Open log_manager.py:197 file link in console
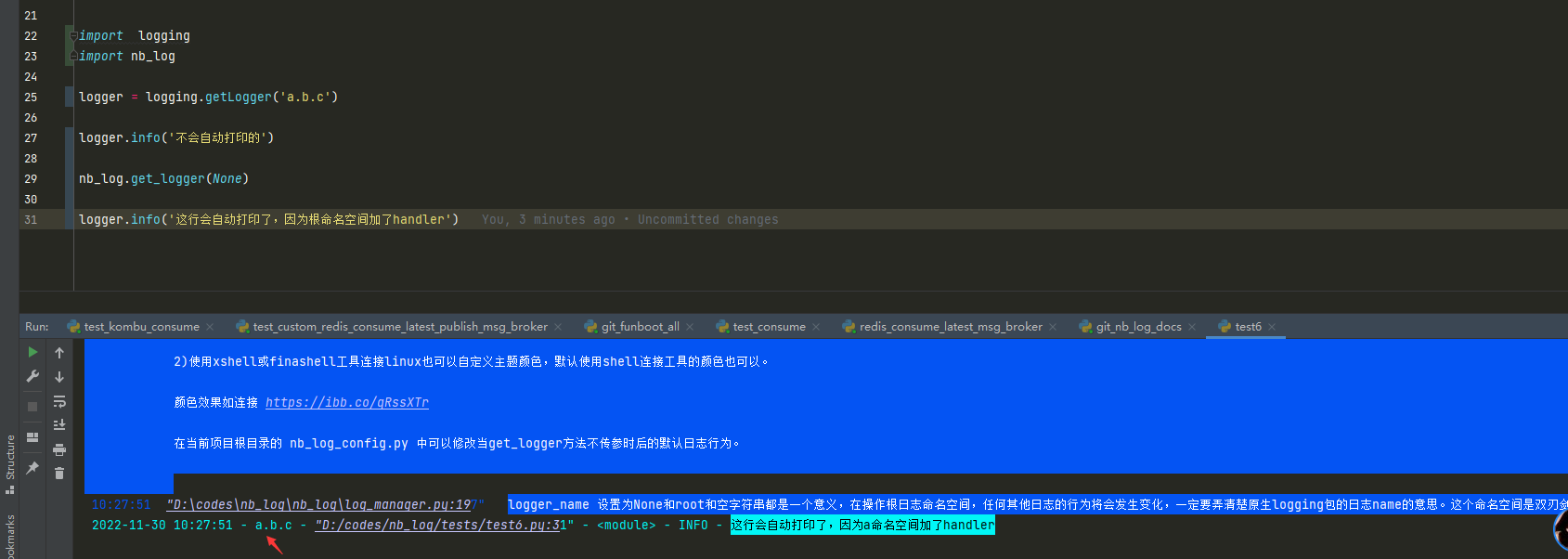Viewport: 1568px width, 559px height. pyautogui.click(x=320, y=504)
